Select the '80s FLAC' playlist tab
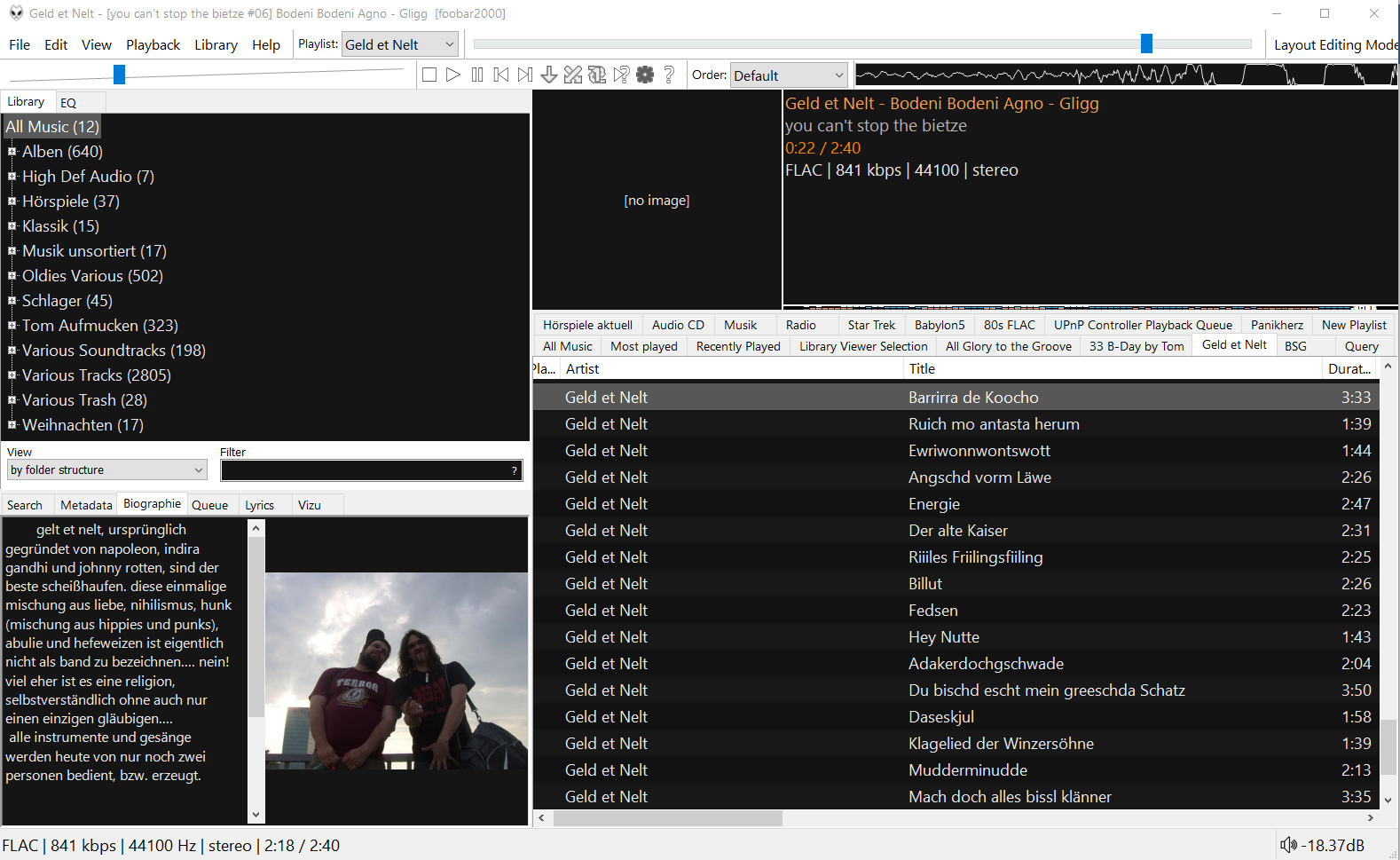The height and width of the screenshot is (860, 1400). (1009, 325)
